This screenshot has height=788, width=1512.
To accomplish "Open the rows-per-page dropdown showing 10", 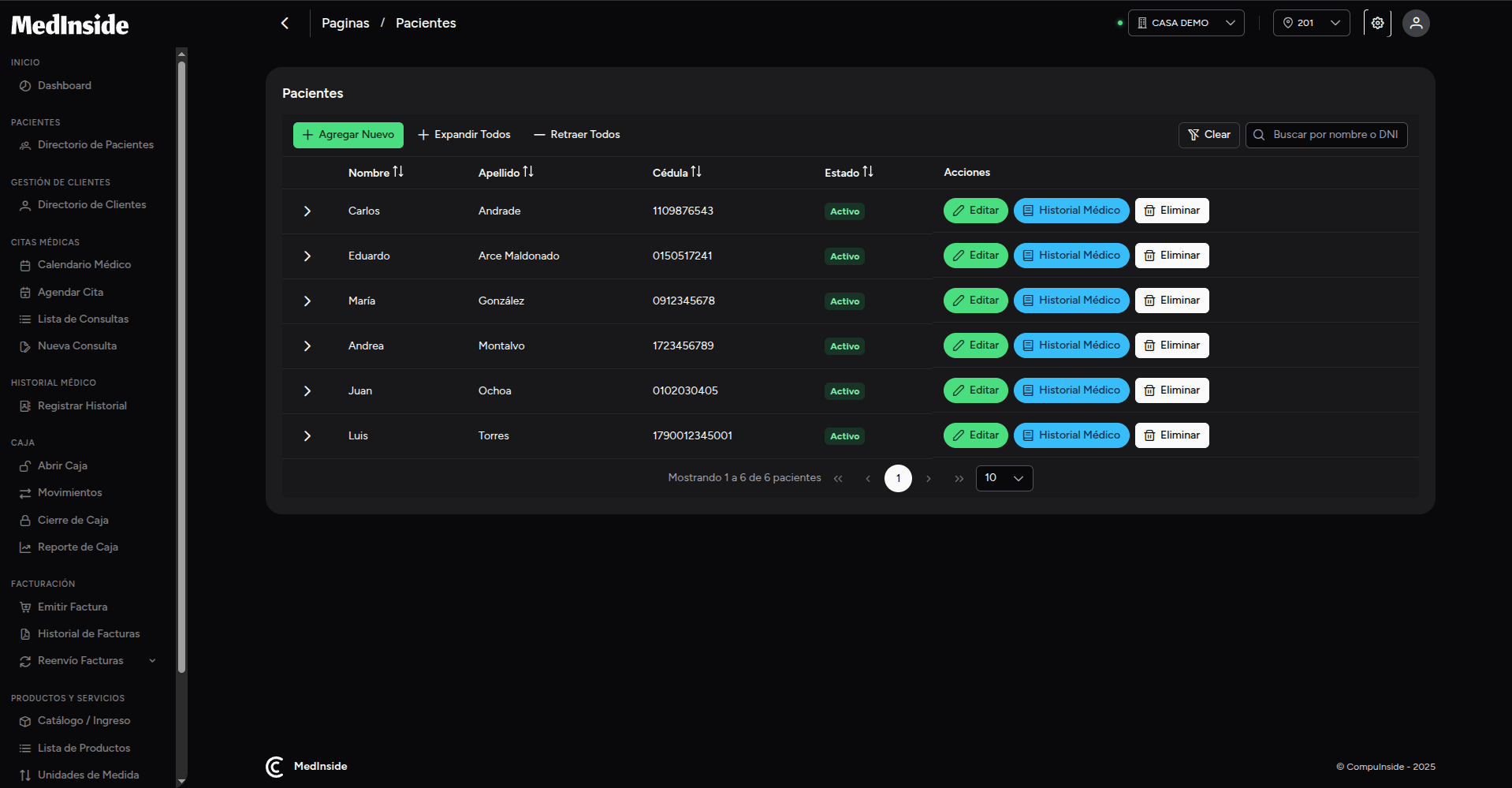I will click(x=1004, y=478).
